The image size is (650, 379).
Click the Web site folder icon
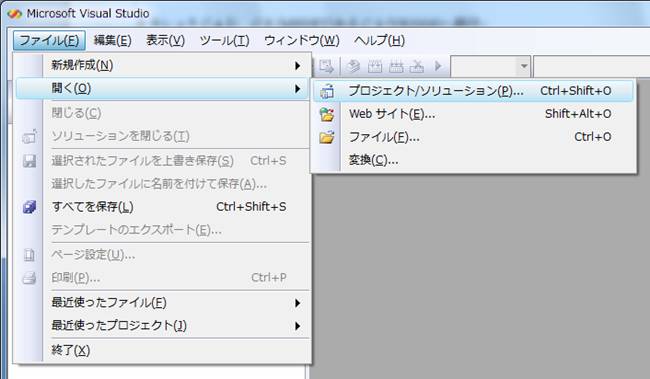click(327, 114)
